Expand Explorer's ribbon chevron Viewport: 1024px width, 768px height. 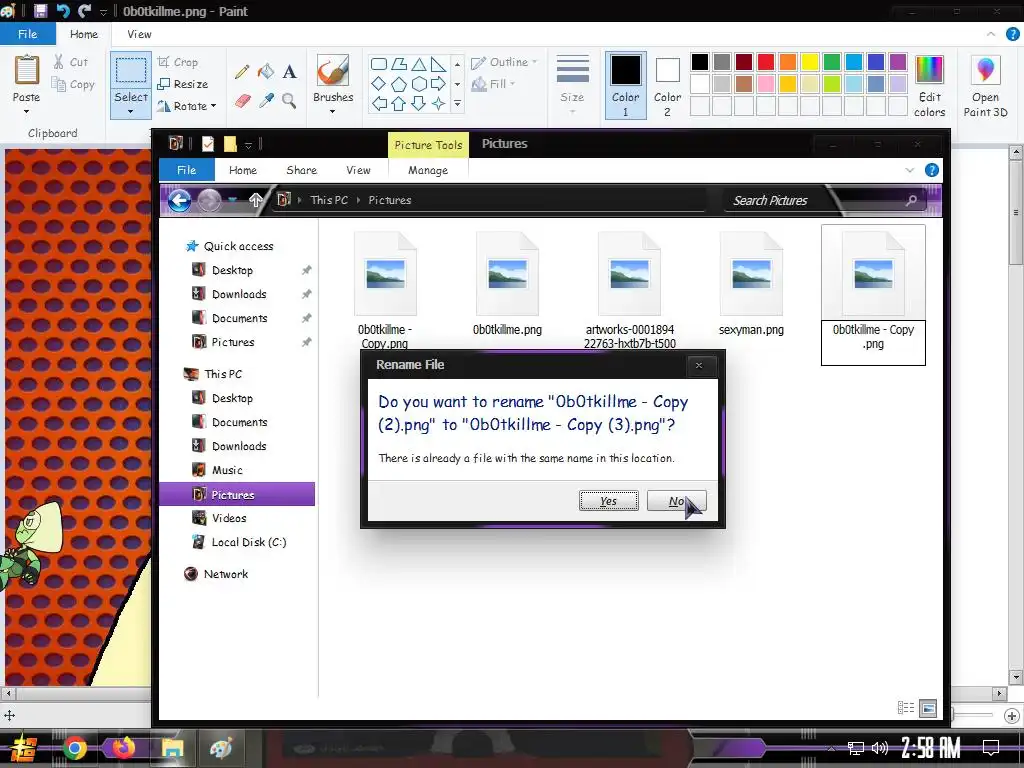click(910, 170)
